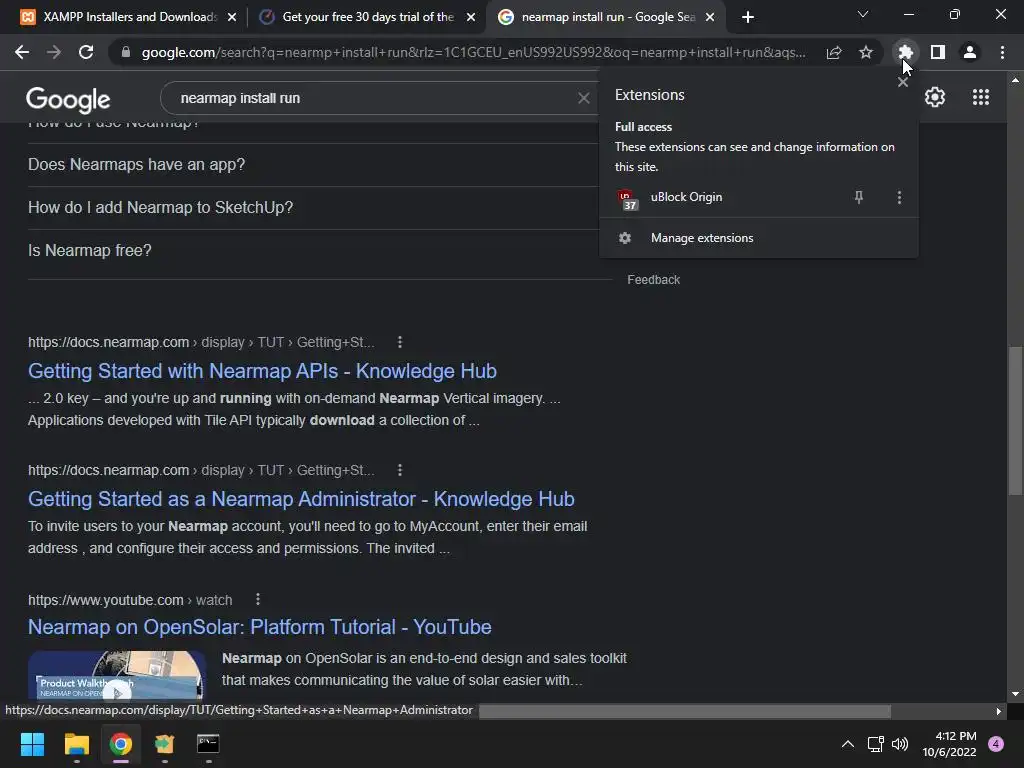Click the horizontal scrollbar thumb
Screen dimensions: 1024x768
click(x=684, y=711)
